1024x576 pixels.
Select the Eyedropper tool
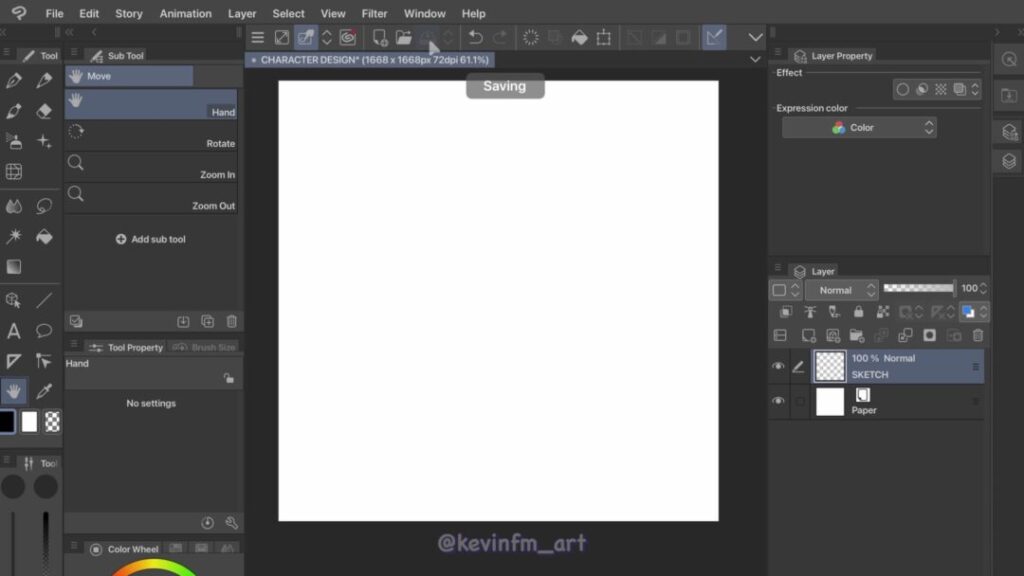[x=44, y=391]
